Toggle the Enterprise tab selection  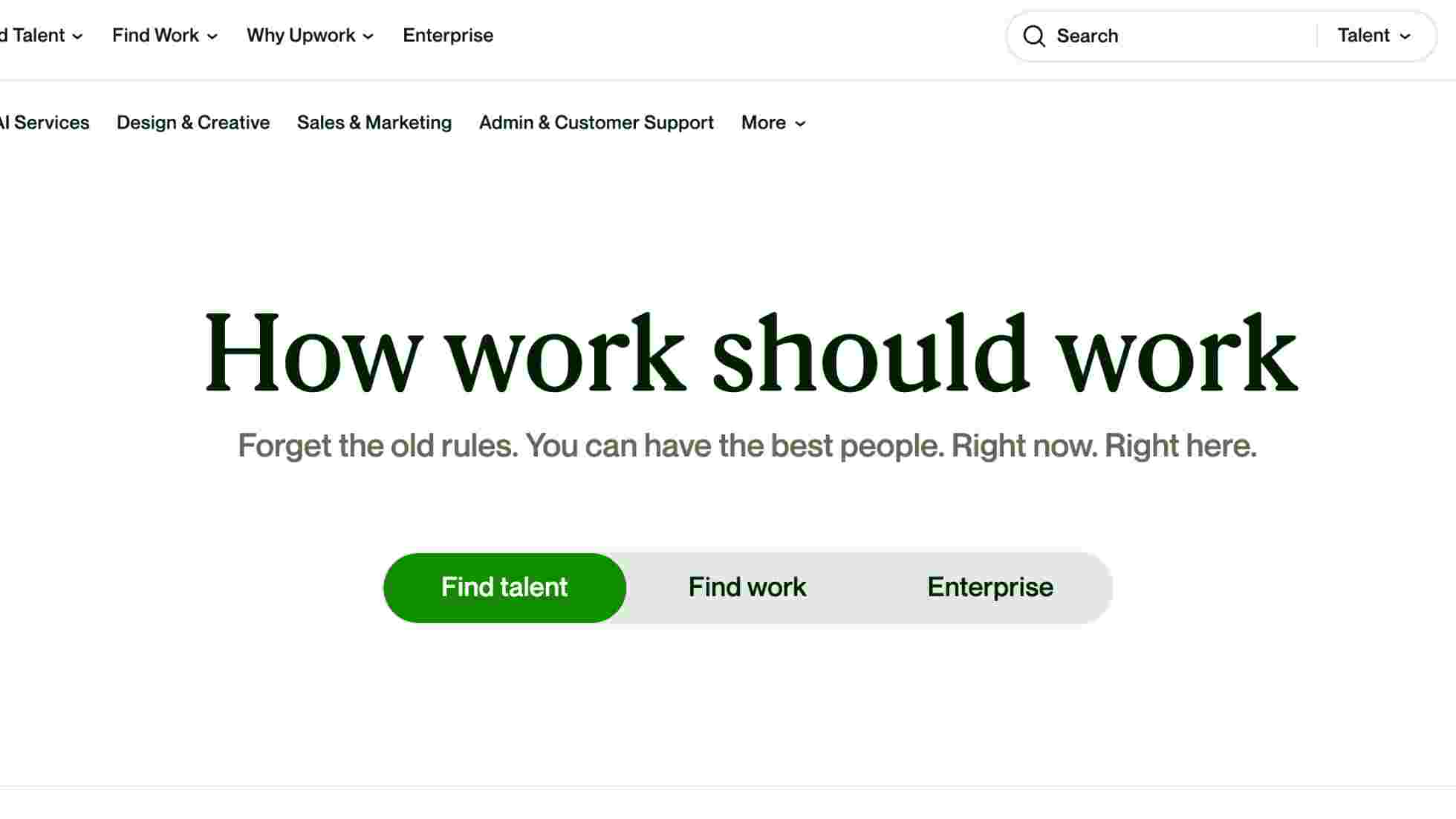[x=990, y=587]
